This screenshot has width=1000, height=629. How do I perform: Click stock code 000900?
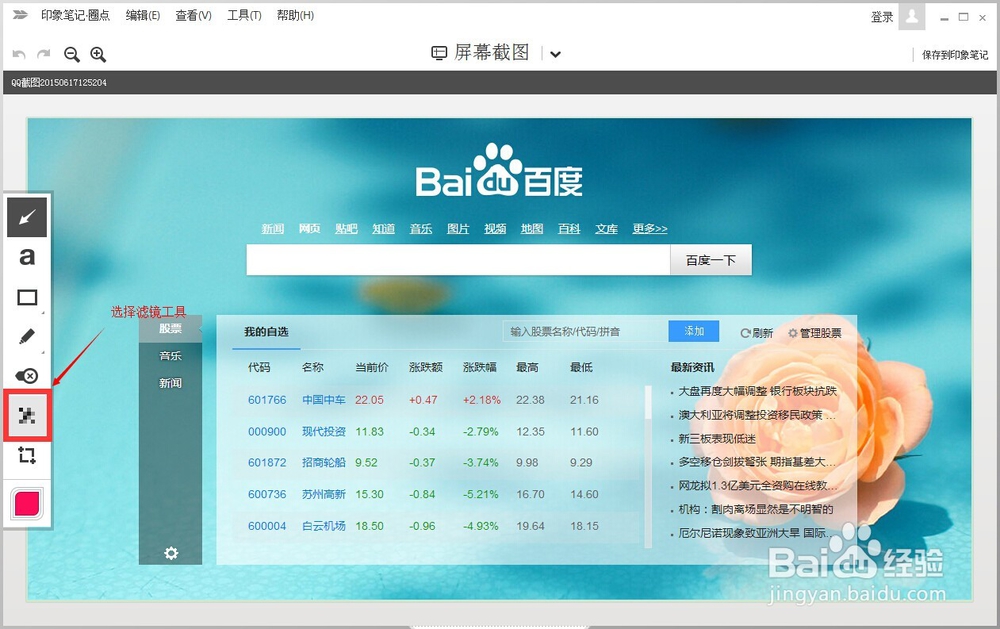(267, 432)
